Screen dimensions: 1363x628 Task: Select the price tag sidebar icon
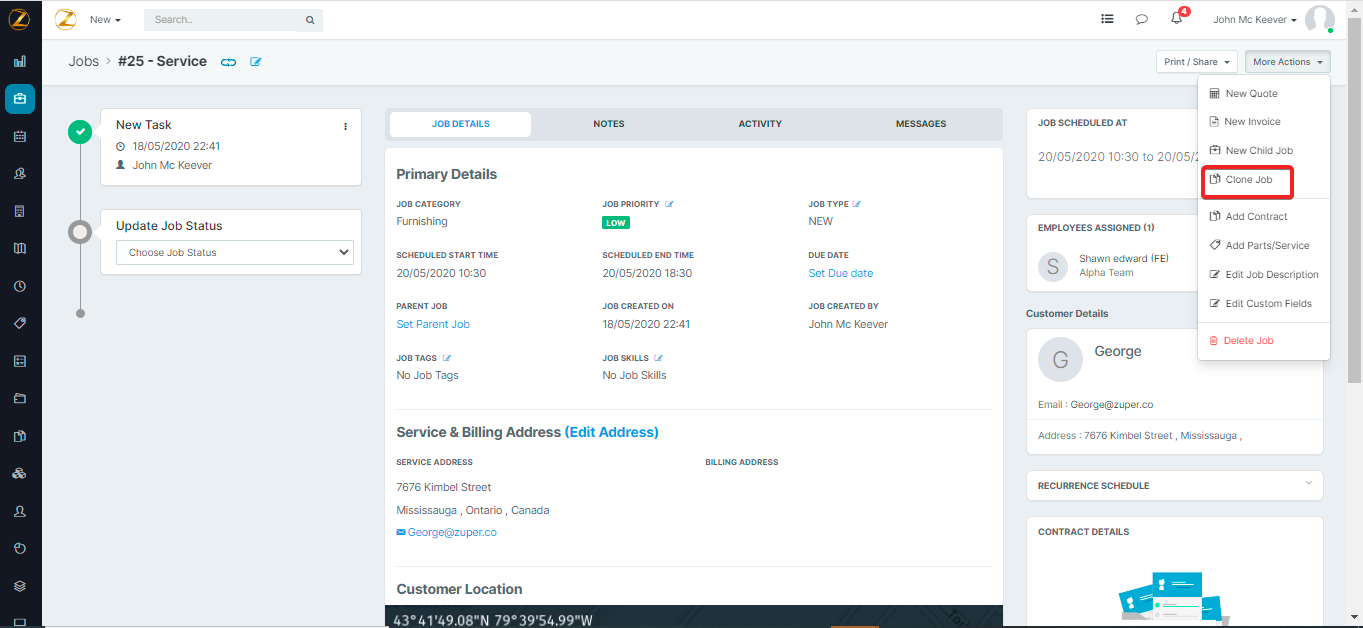20,323
